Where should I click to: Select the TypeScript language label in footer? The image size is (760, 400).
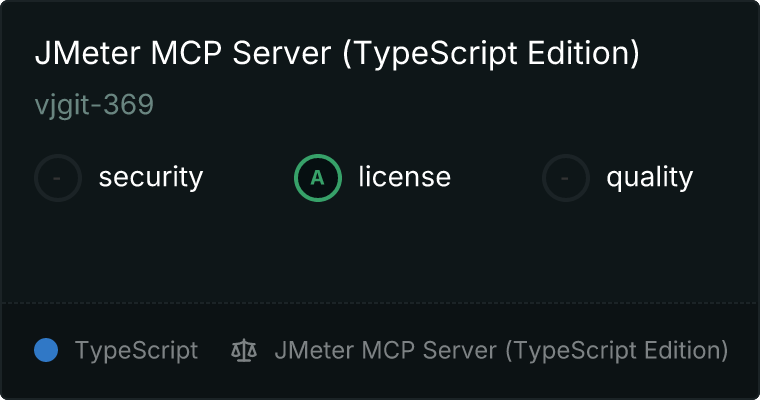(136, 351)
